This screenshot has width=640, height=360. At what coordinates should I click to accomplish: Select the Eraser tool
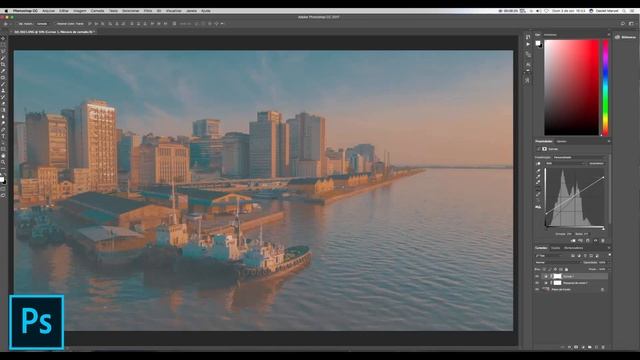pos(3,104)
